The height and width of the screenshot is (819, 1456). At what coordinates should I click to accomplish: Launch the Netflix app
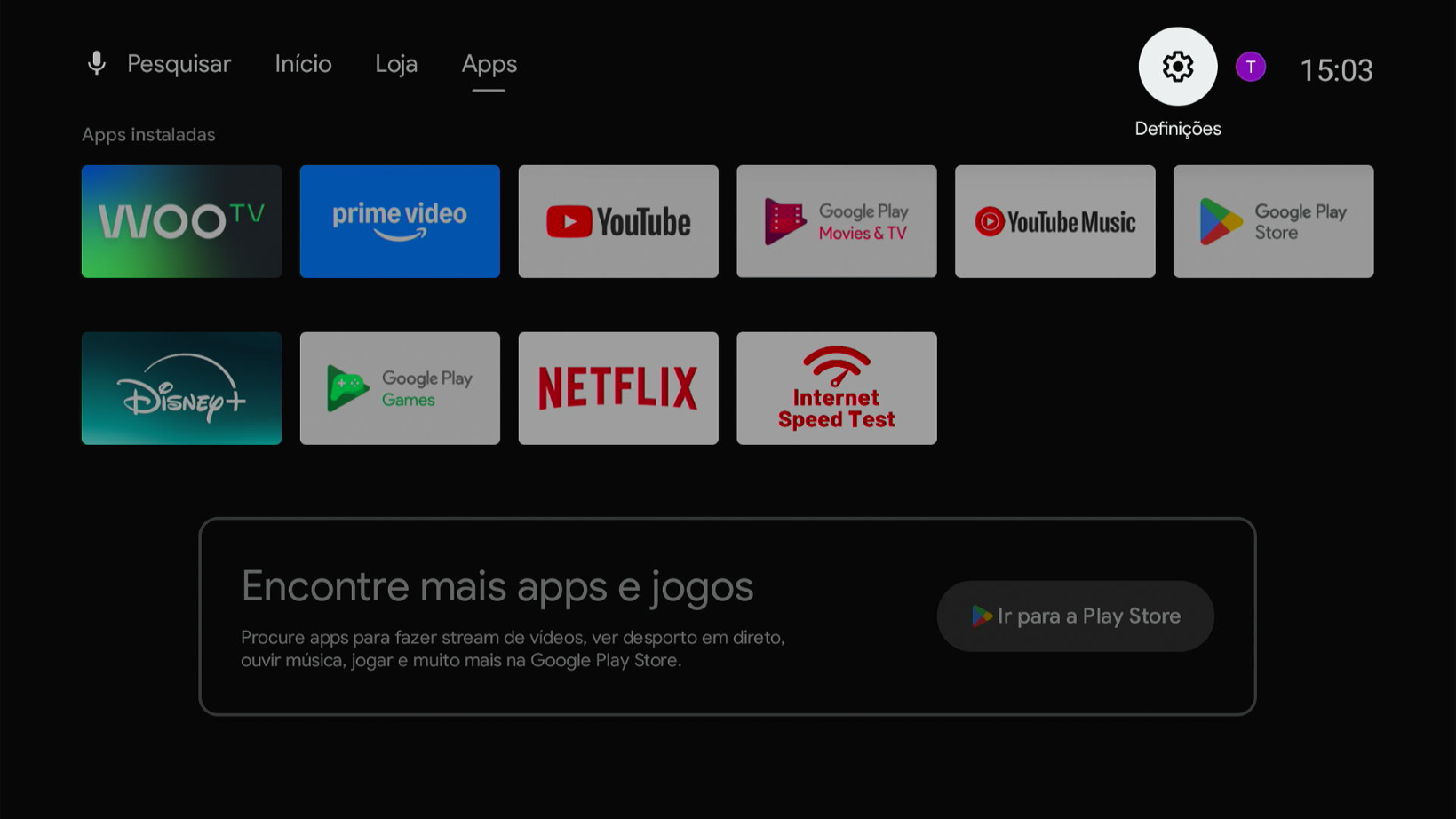618,388
